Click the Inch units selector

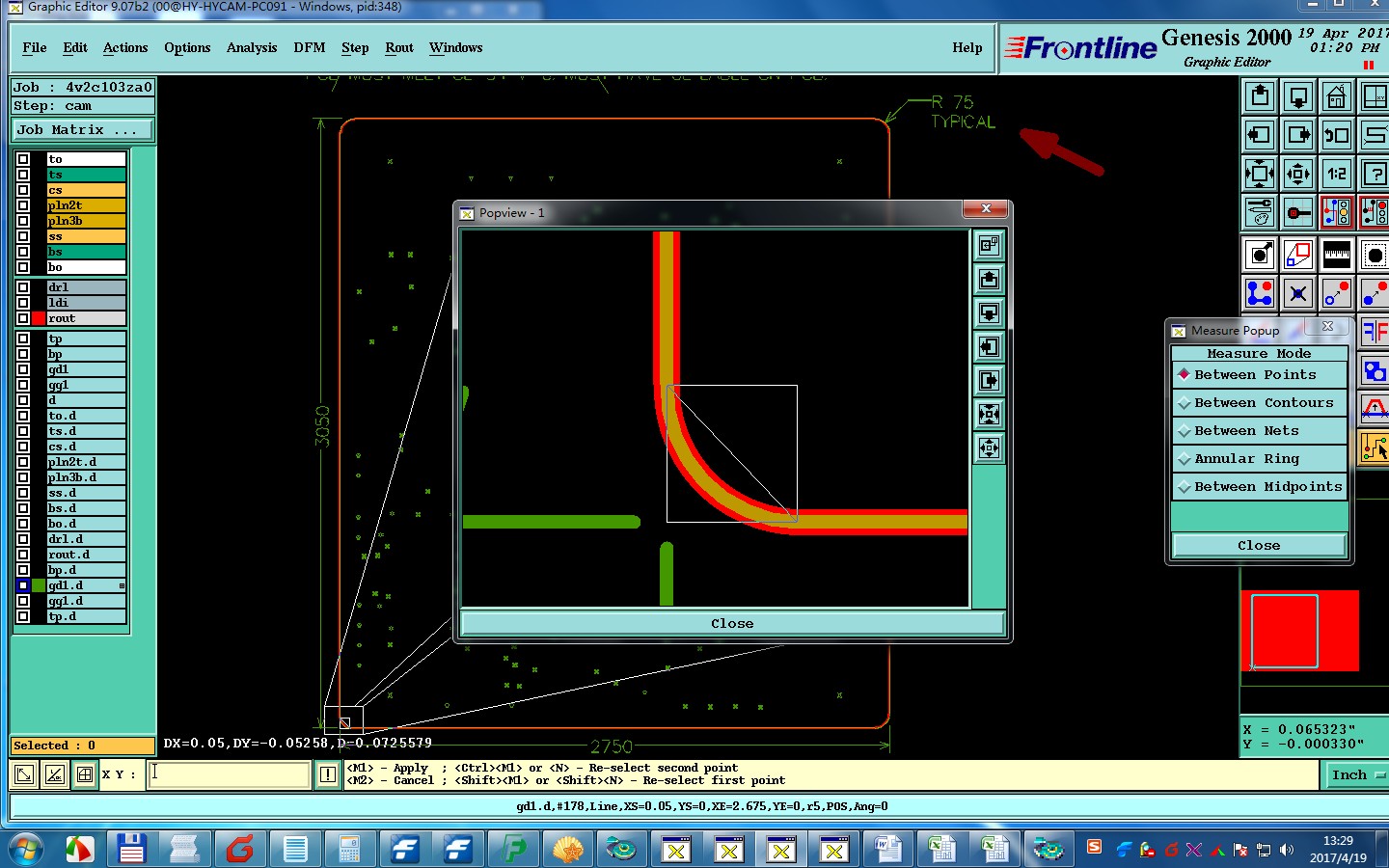(x=1354, y=774)
